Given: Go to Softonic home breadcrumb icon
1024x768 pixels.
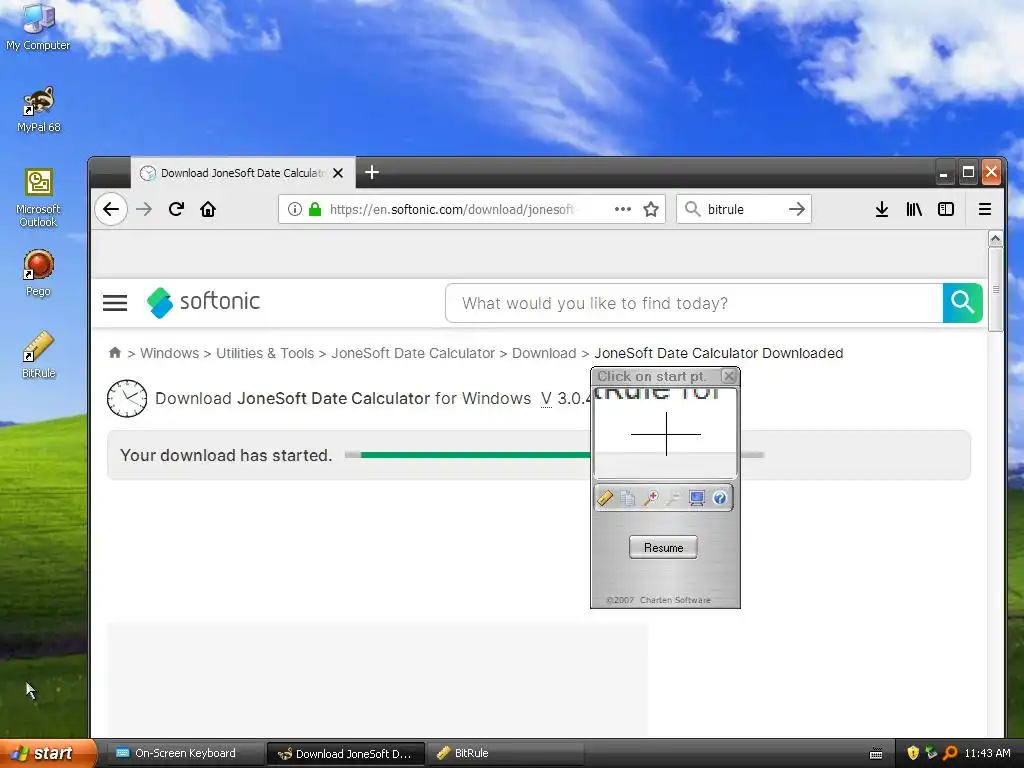Looking at the screenshot, I should pos(115,353).
